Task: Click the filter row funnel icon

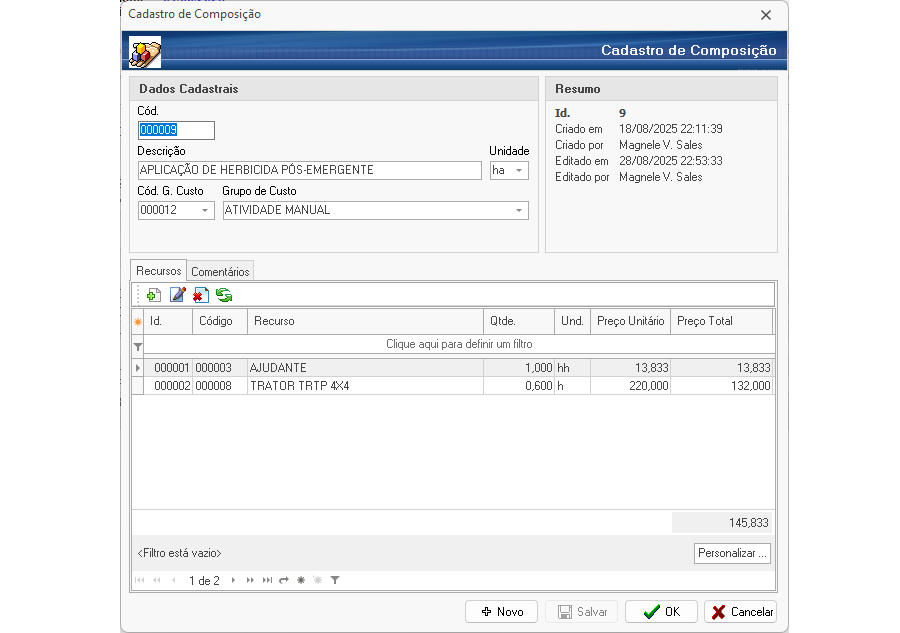Action: click(x=138, y=345)
